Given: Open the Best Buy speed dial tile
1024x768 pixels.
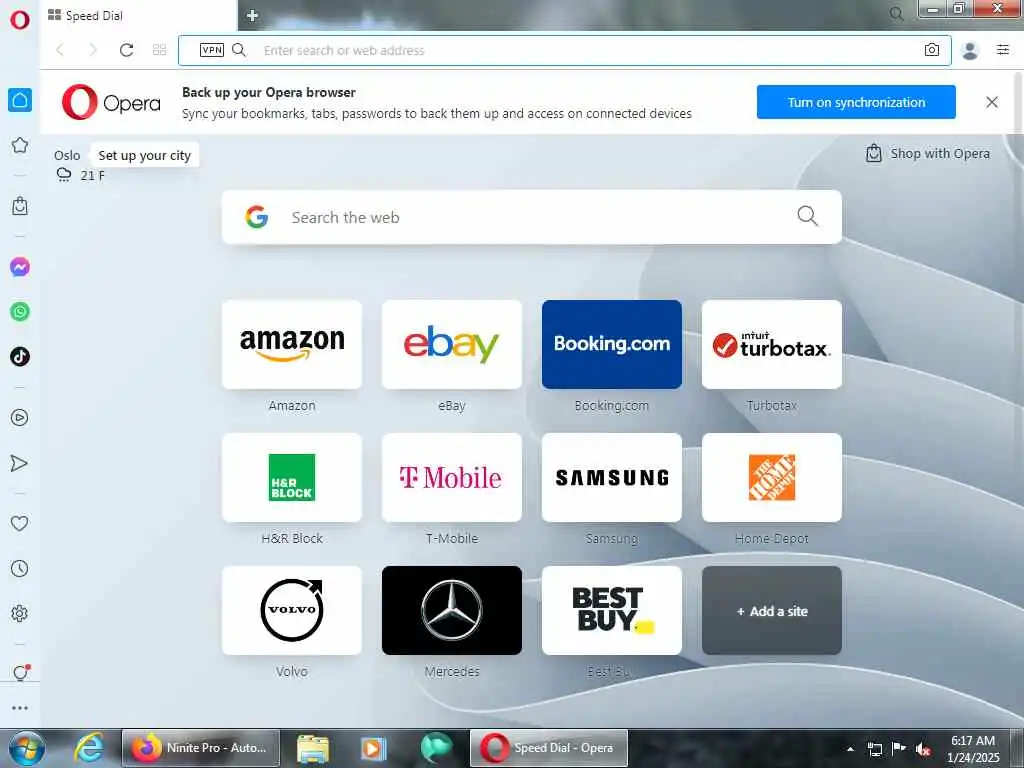Looking at the screenshot, I should click(612, 611).
